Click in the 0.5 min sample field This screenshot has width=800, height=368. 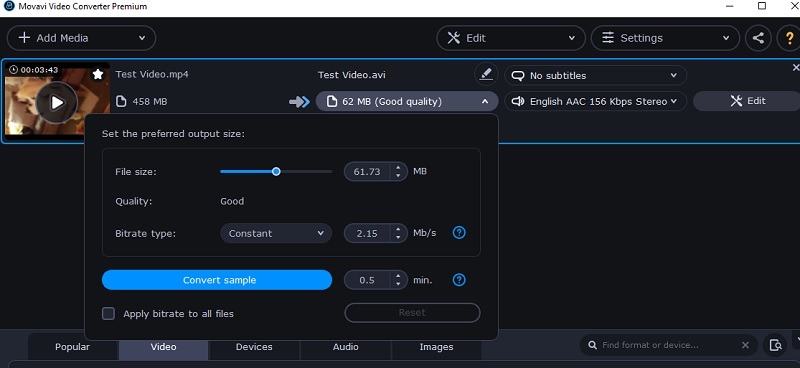pos(367,280)
